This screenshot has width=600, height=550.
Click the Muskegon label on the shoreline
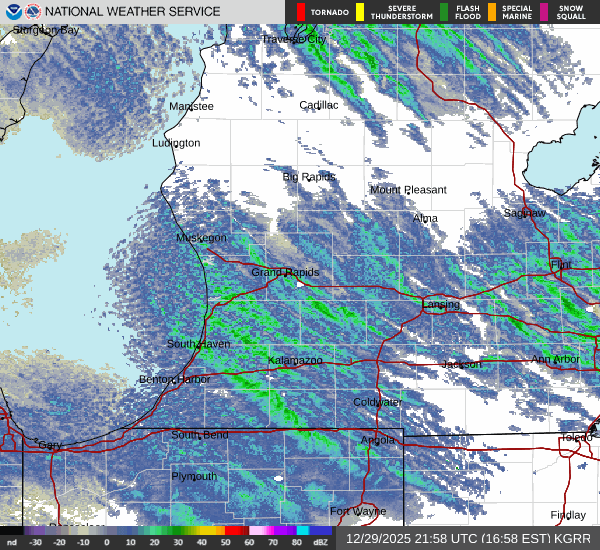201,238
